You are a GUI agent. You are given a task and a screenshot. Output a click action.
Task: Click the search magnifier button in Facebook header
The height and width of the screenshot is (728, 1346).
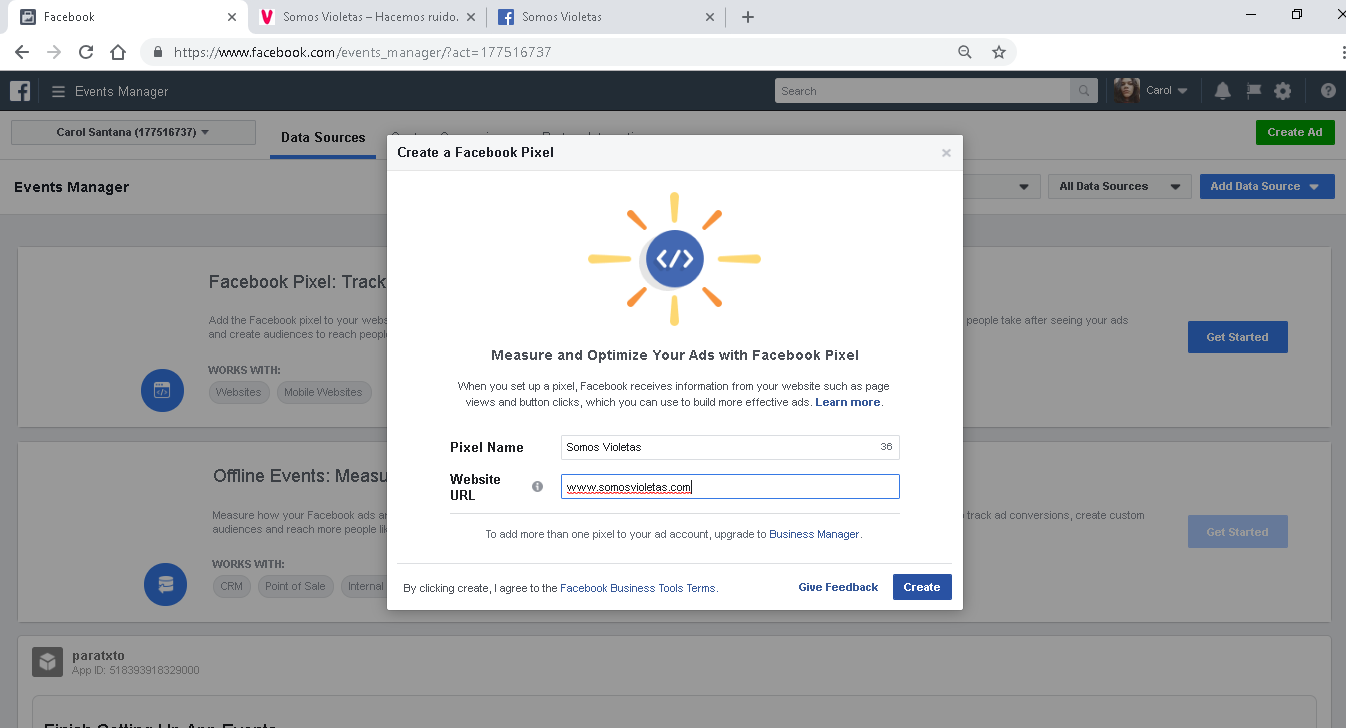pyautogui.click(x=1083, y=91)
